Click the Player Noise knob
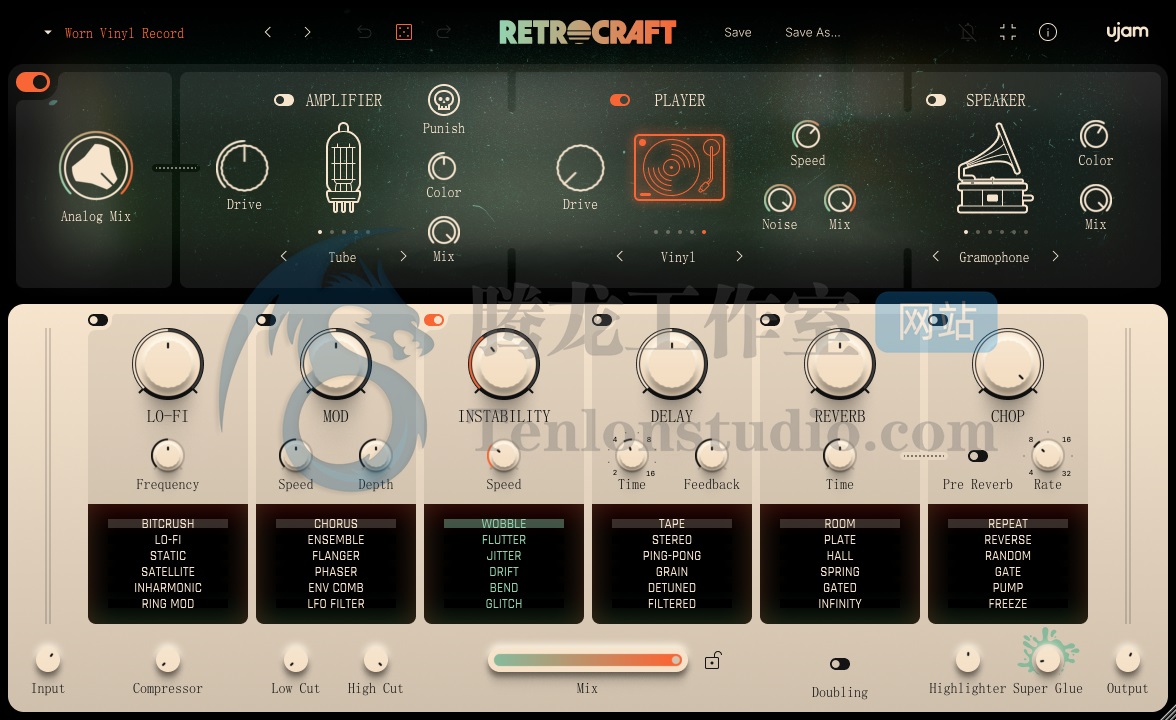Viewport: 1176px width, 720px height. 779,200
